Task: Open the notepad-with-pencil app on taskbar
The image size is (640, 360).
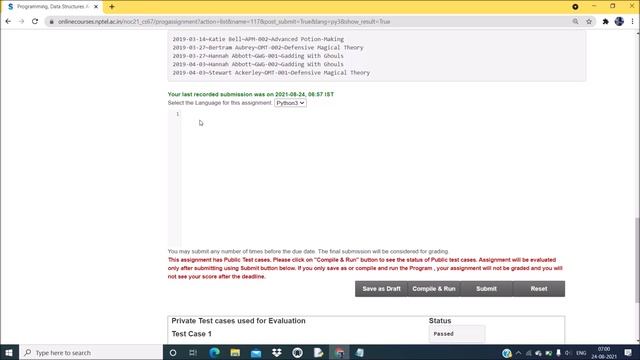Action: tap(318, 353)
